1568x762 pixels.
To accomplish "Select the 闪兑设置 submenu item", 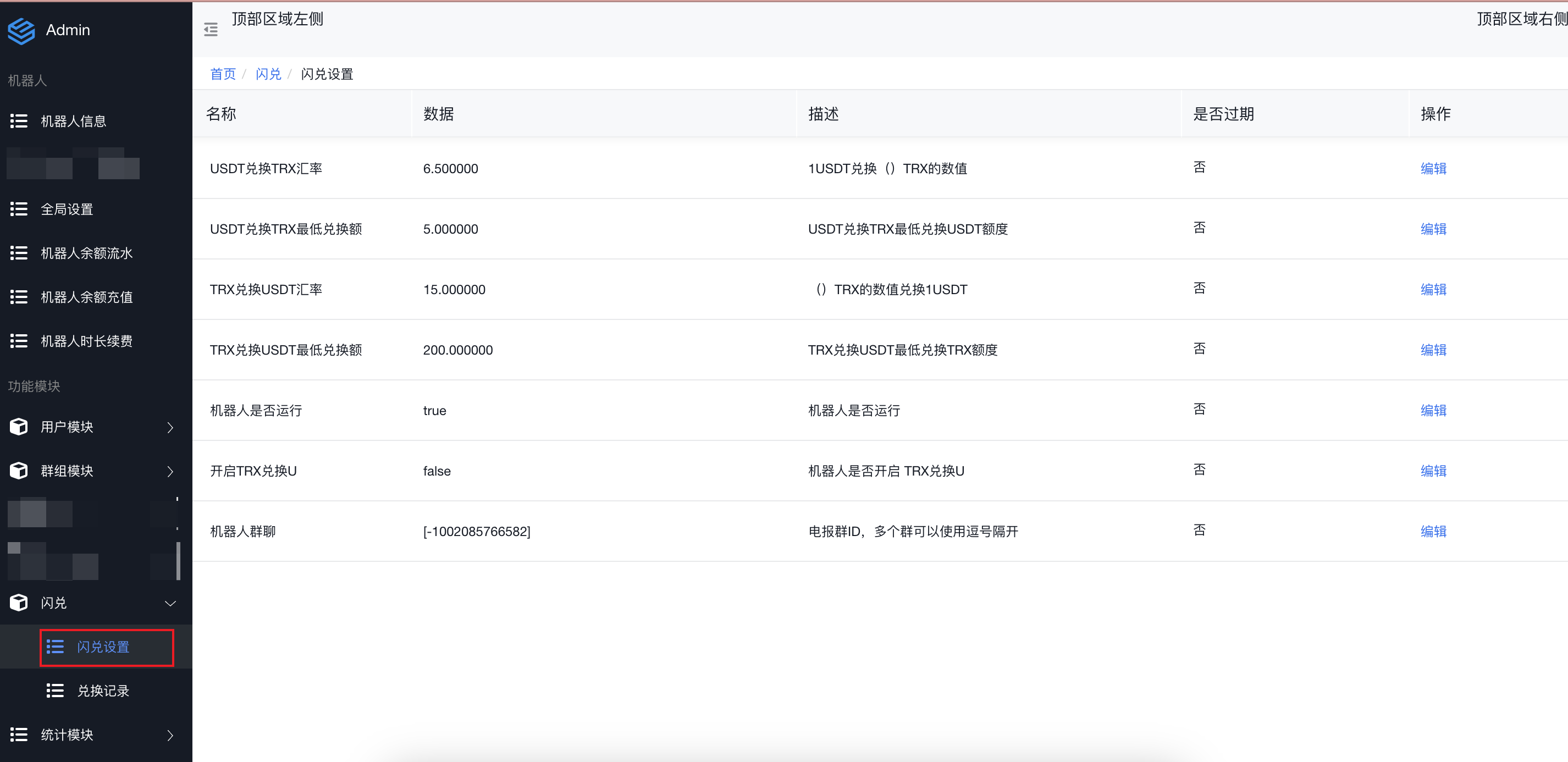I will tap(103, 647).
